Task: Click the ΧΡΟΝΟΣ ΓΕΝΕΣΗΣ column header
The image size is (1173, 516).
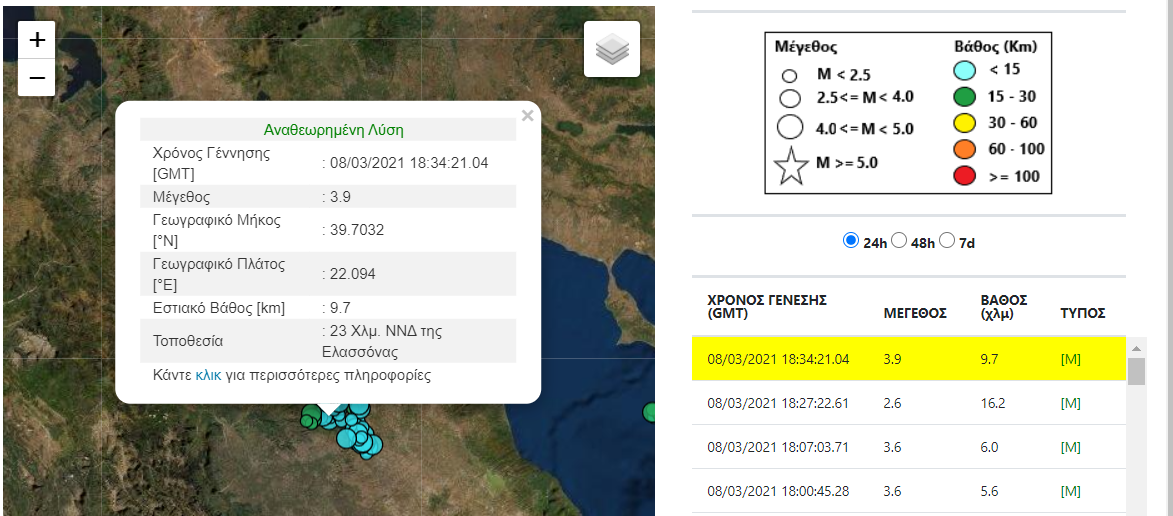Action: click(x=767, y=306)
